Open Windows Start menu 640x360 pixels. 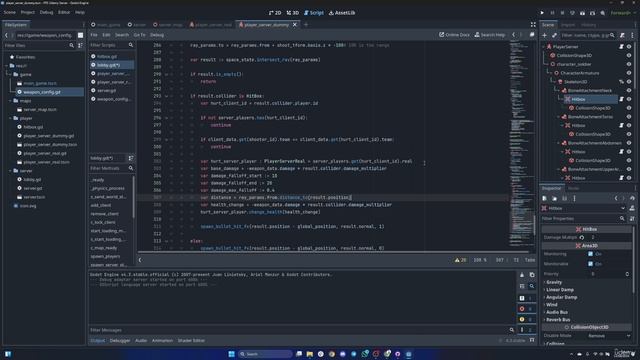pos(231,354)
